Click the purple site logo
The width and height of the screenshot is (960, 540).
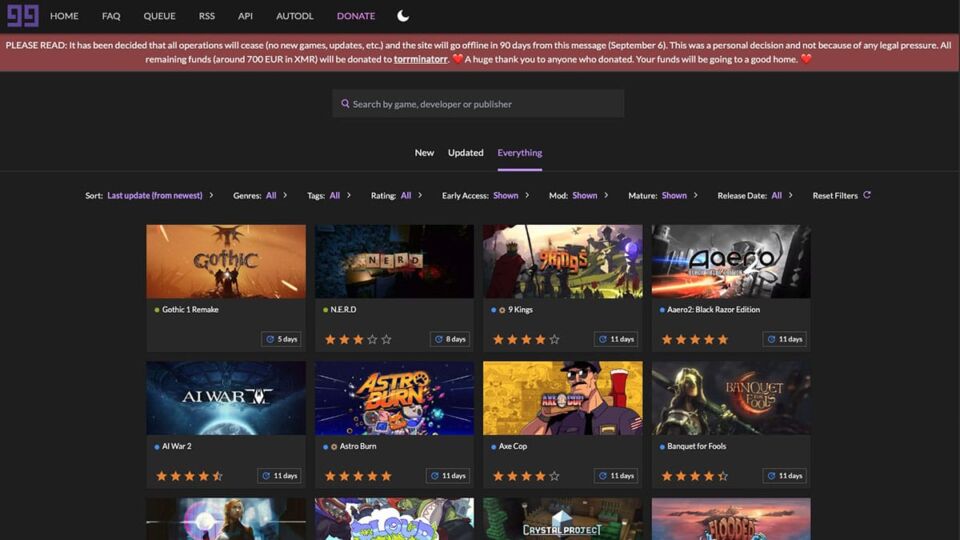(x=23, y=15)
